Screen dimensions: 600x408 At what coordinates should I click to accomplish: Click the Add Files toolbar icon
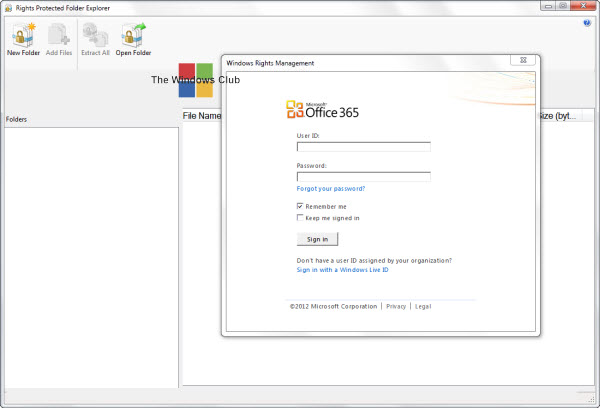click(59, 39)
